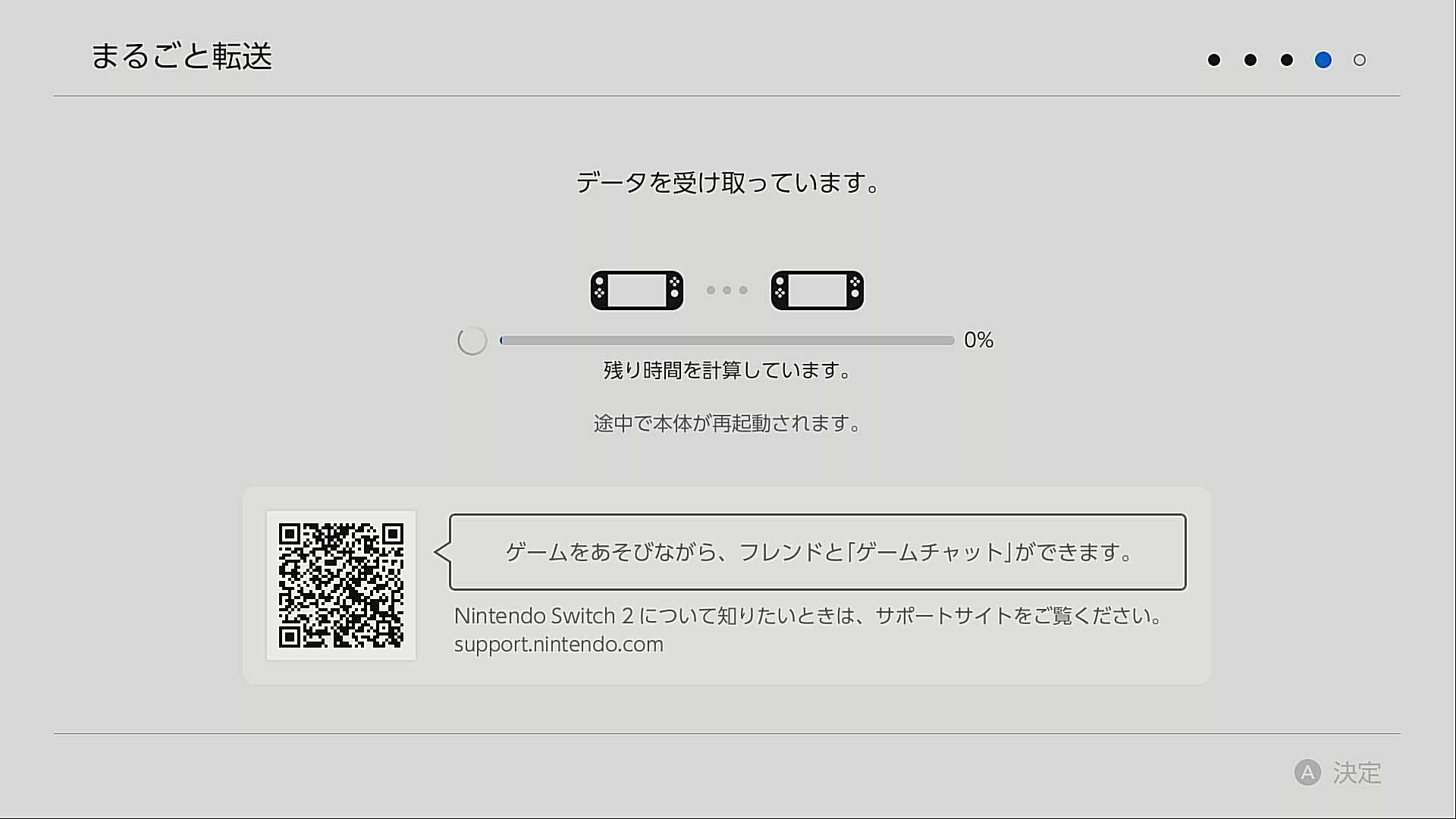1456x819 pixels.
Task: Click the loading spinner beside progress bar
Action: tap(472, 340)
